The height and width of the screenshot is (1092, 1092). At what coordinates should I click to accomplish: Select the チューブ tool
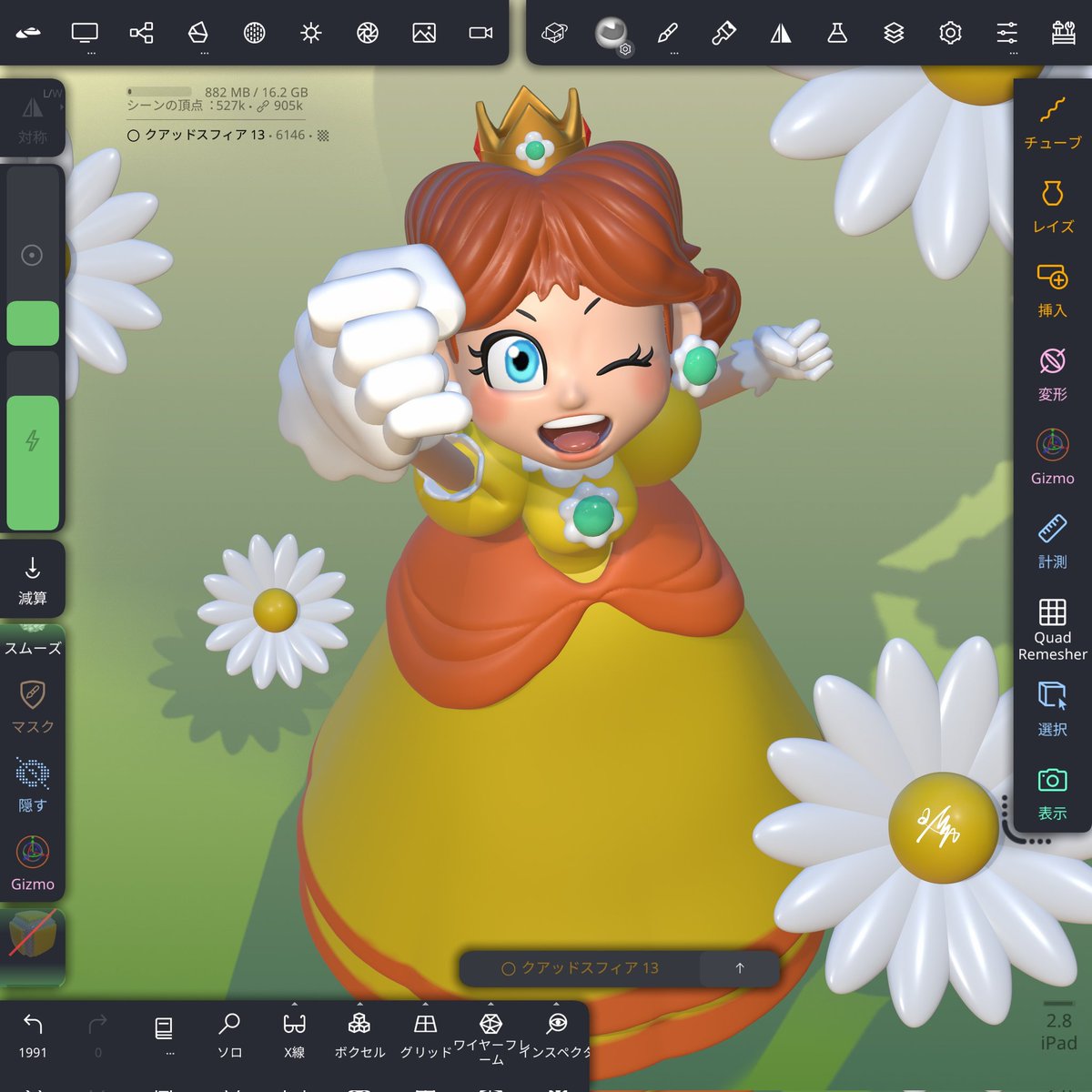click(1053, 125)
